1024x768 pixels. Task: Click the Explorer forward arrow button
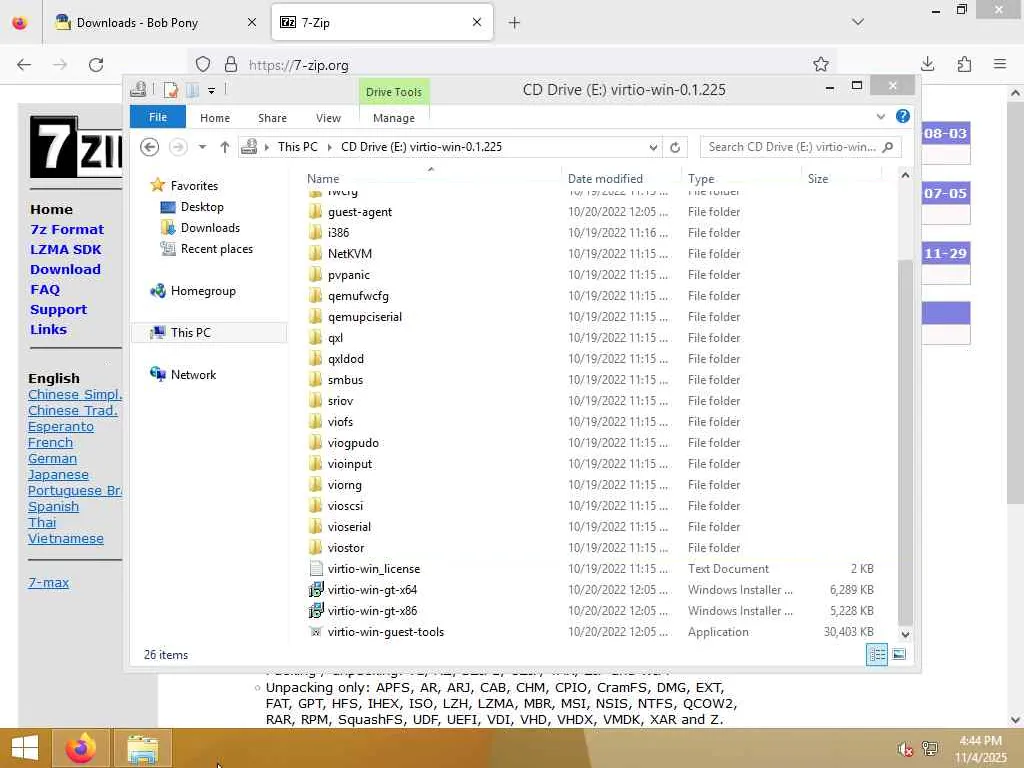tap(178, 147)
